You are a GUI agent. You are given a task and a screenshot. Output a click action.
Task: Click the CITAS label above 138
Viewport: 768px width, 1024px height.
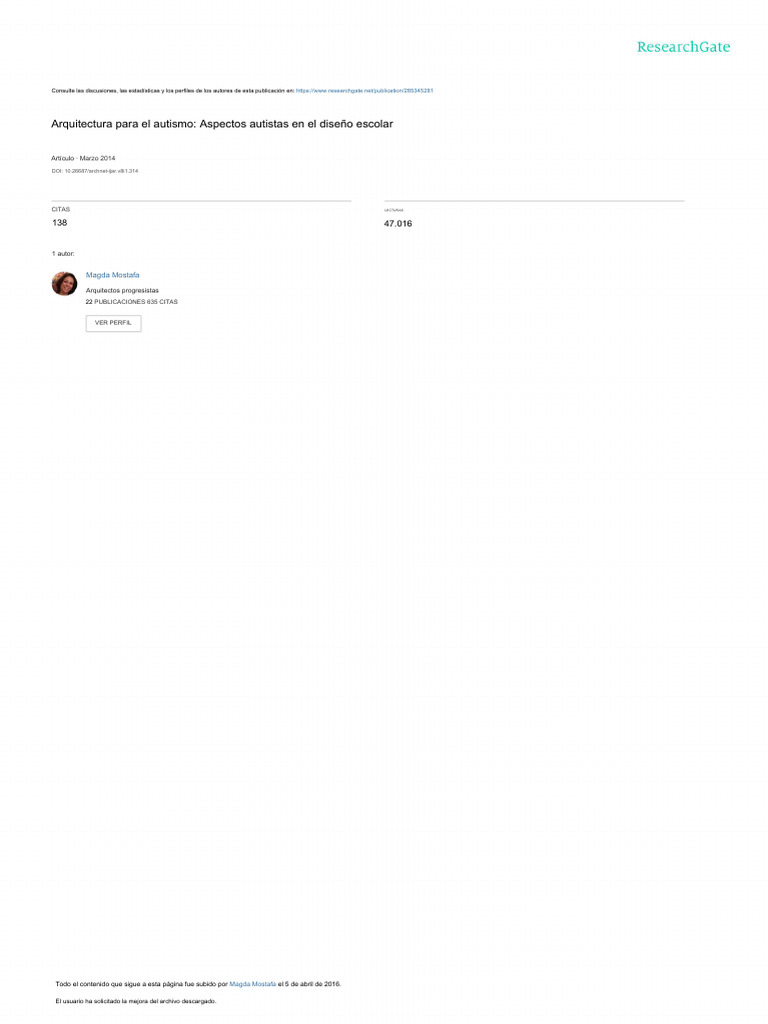[61, 210]
